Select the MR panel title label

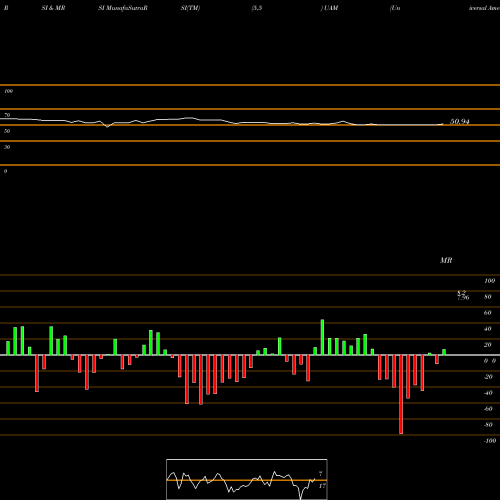[446, 260]
